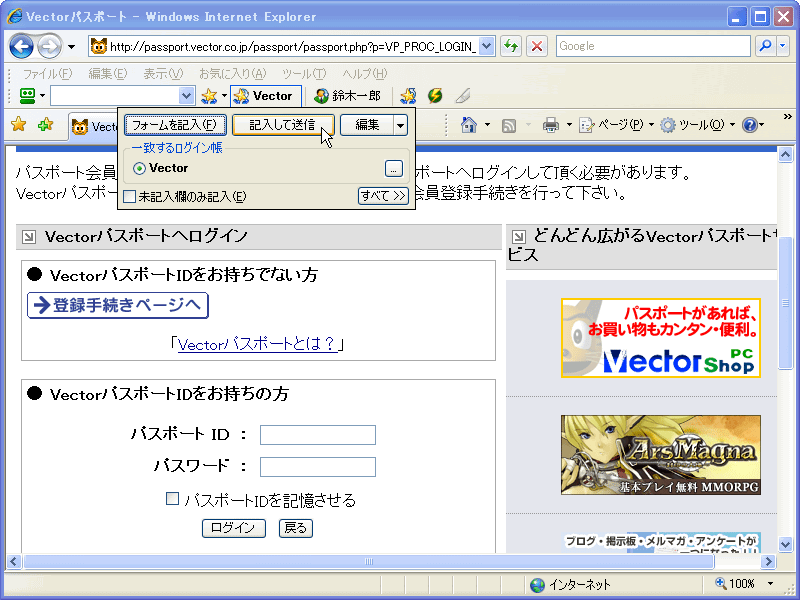The height and width of the screenshot is (600, 800).
Task: Click the Add to Favorites star-plus icon
Action: click(46, 124)
